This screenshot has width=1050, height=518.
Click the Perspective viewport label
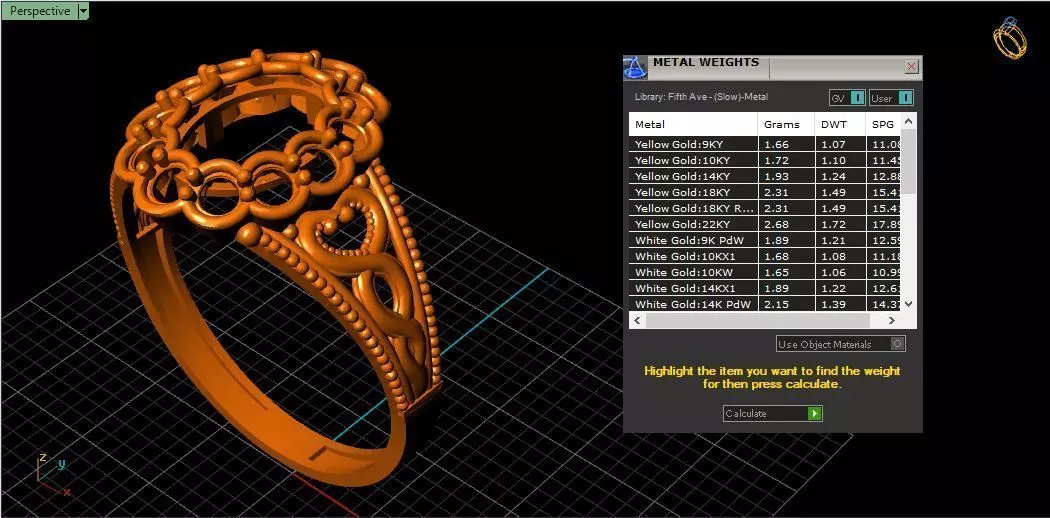pos(40,11)
